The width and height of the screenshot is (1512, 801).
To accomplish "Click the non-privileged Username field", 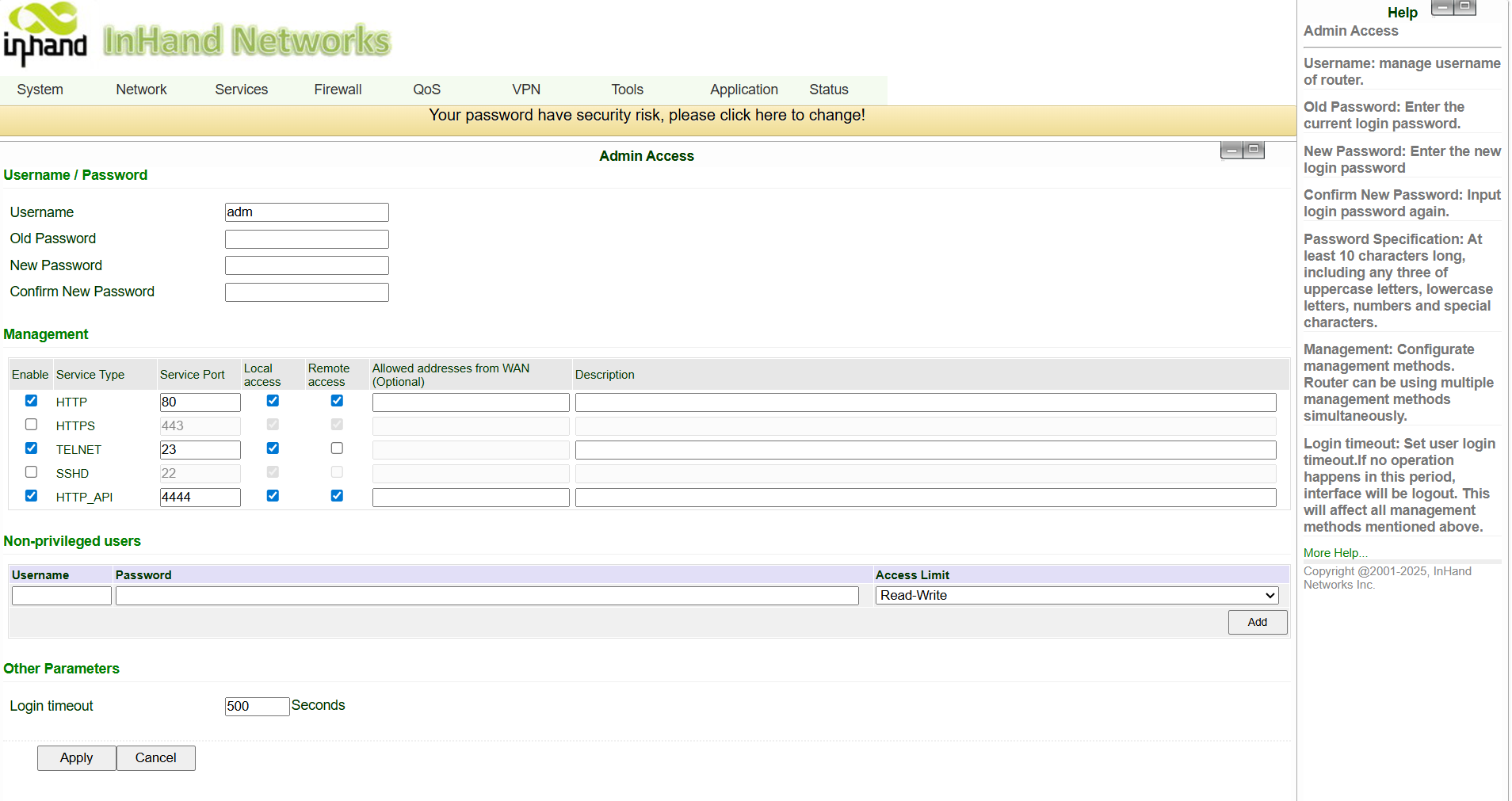I will 62,596.
